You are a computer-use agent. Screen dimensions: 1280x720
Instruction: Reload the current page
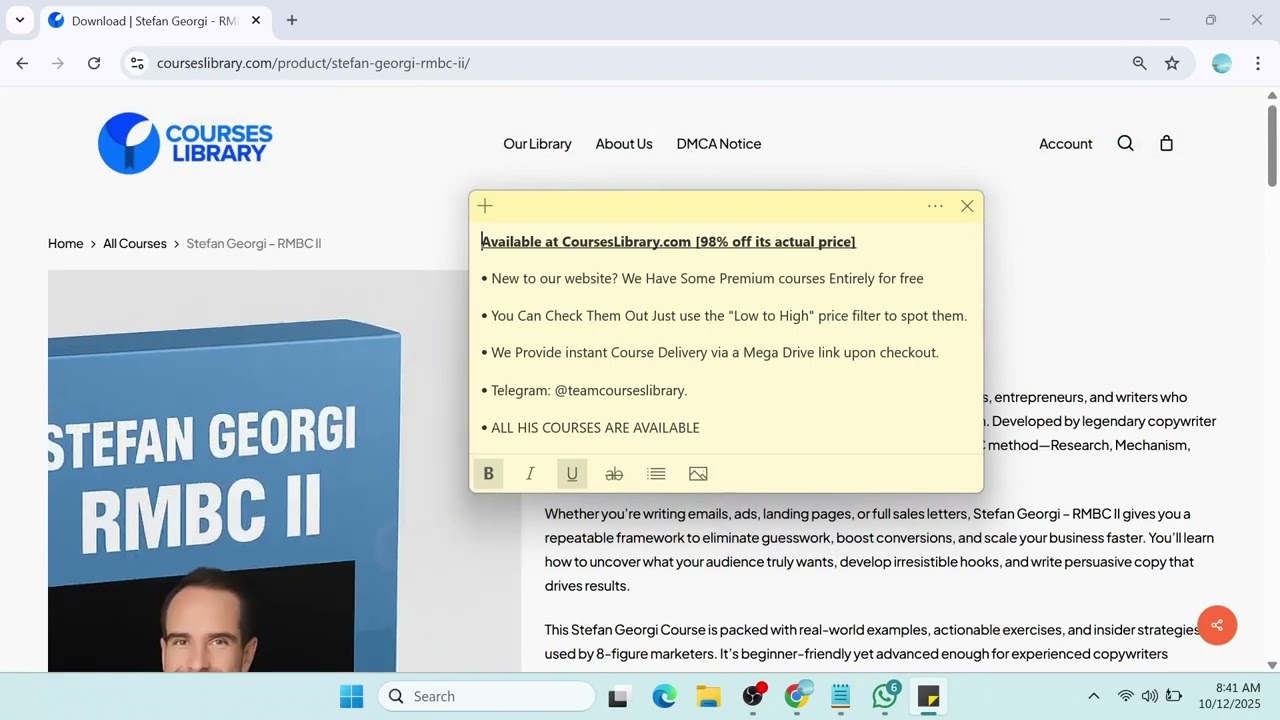click(x=94, y=63)
